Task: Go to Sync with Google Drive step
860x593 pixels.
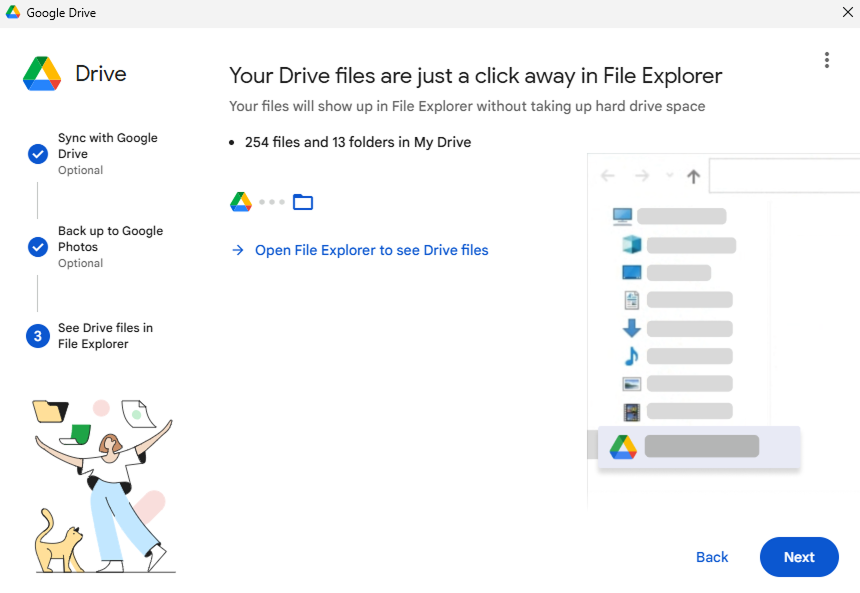Action: pos(107,146)
